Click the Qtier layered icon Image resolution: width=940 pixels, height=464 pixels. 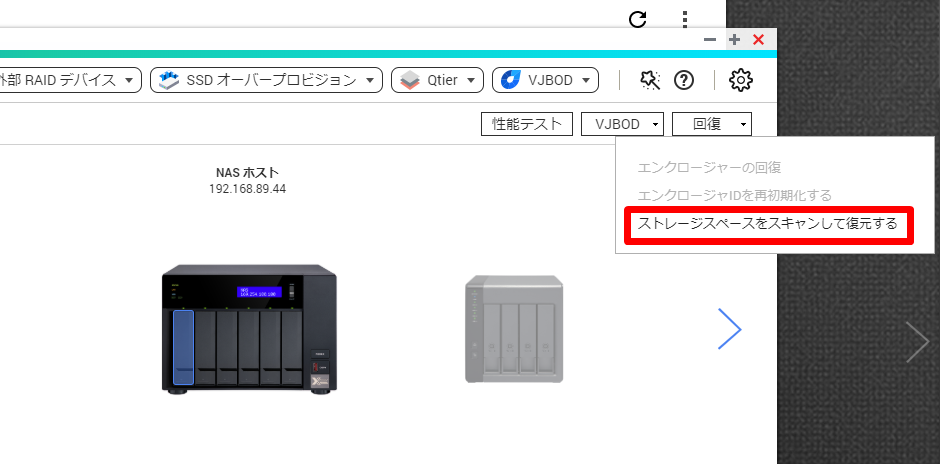tap(409, 80)
